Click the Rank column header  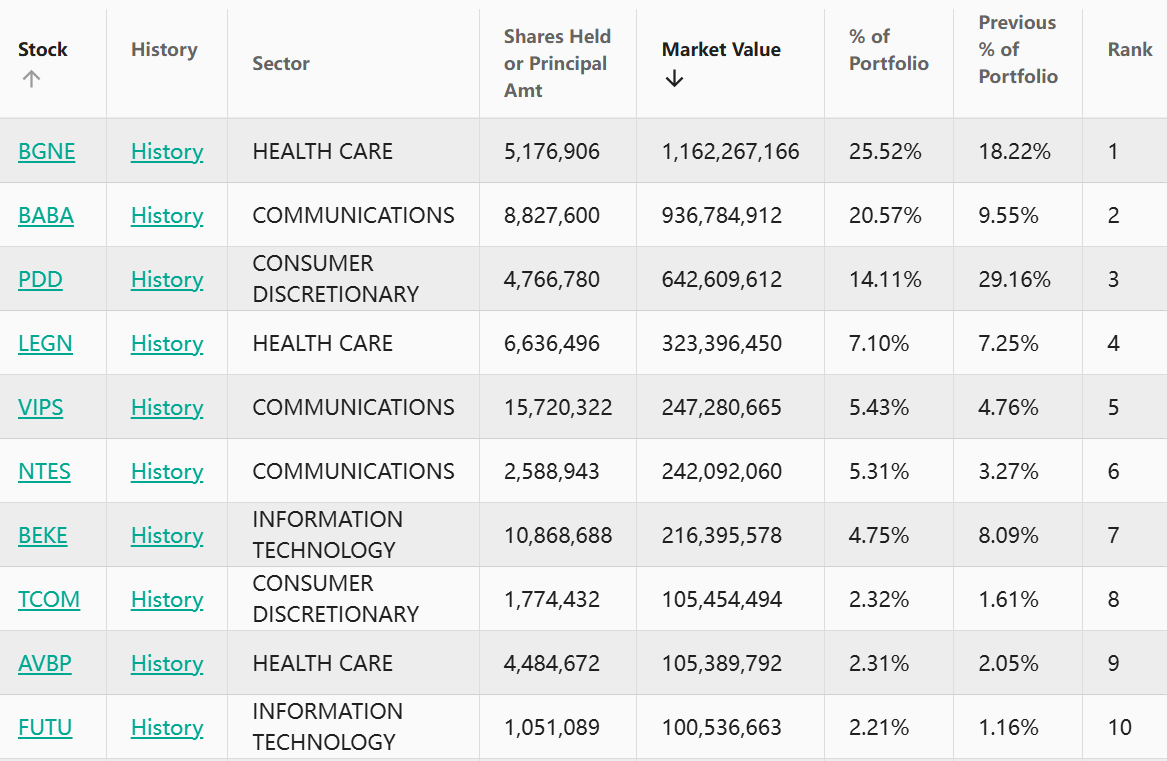tap(1130, 50)
